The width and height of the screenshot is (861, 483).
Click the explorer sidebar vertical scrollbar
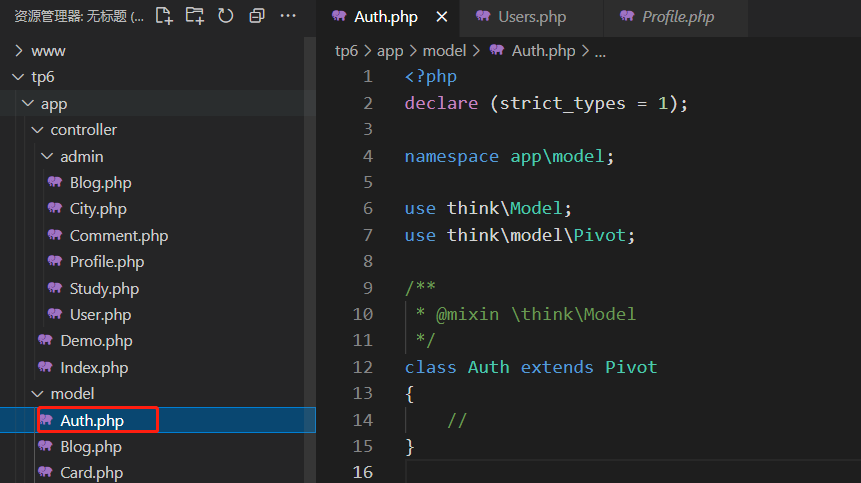[310, 260]
